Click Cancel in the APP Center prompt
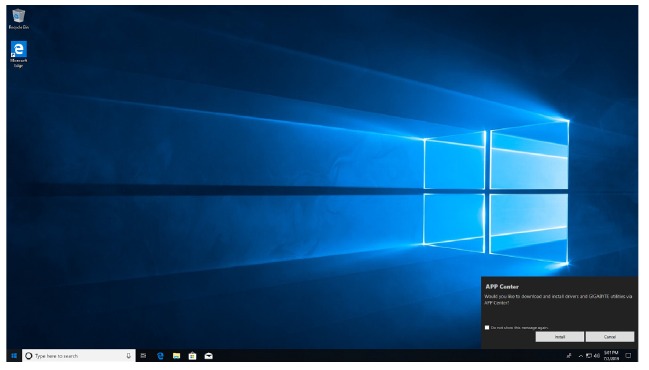The width and height of the screenshot is (649, 370). 610,337
